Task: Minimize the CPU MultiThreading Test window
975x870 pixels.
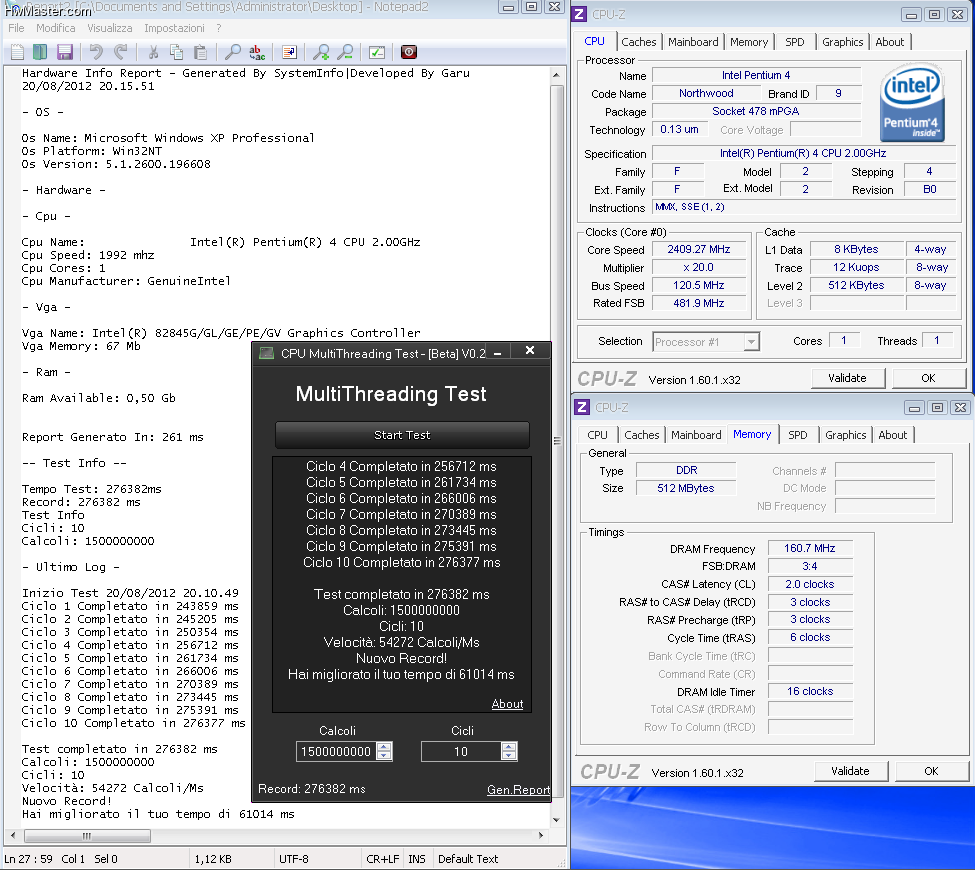Action: point(497,353)
